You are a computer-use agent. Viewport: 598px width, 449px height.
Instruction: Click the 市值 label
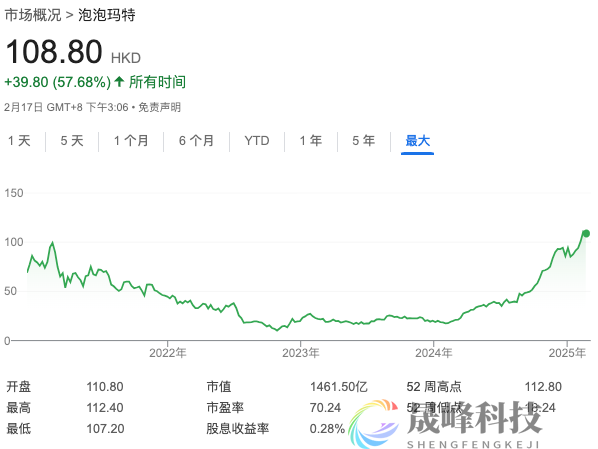point(219,387)
